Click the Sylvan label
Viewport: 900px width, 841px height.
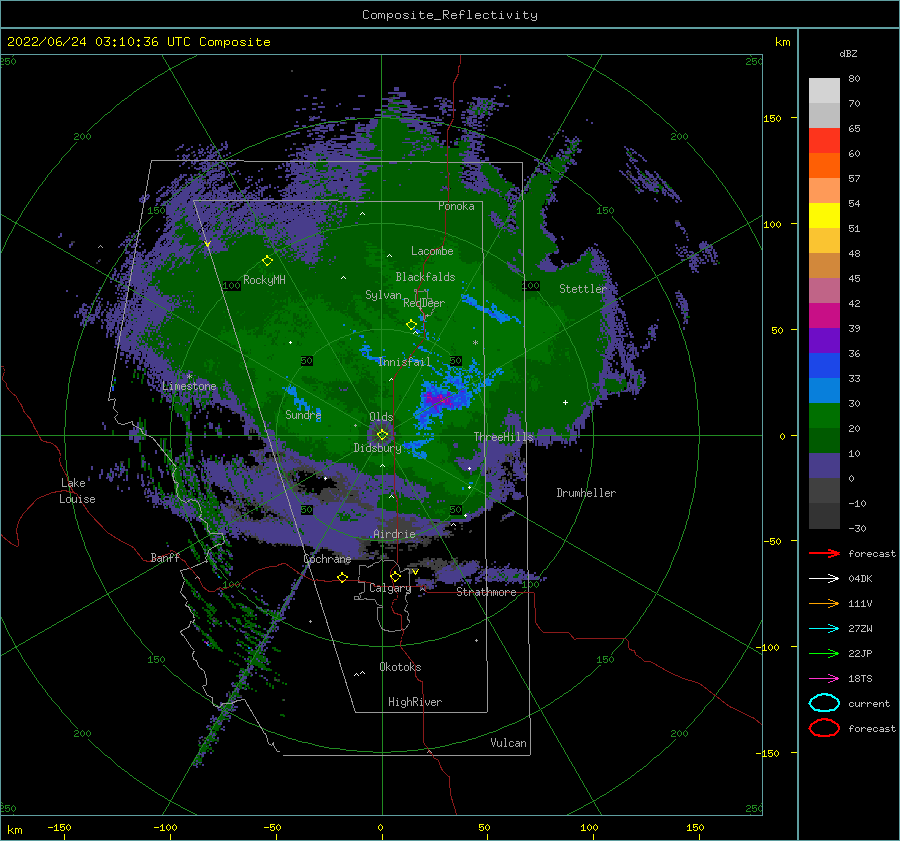[383, 295]
